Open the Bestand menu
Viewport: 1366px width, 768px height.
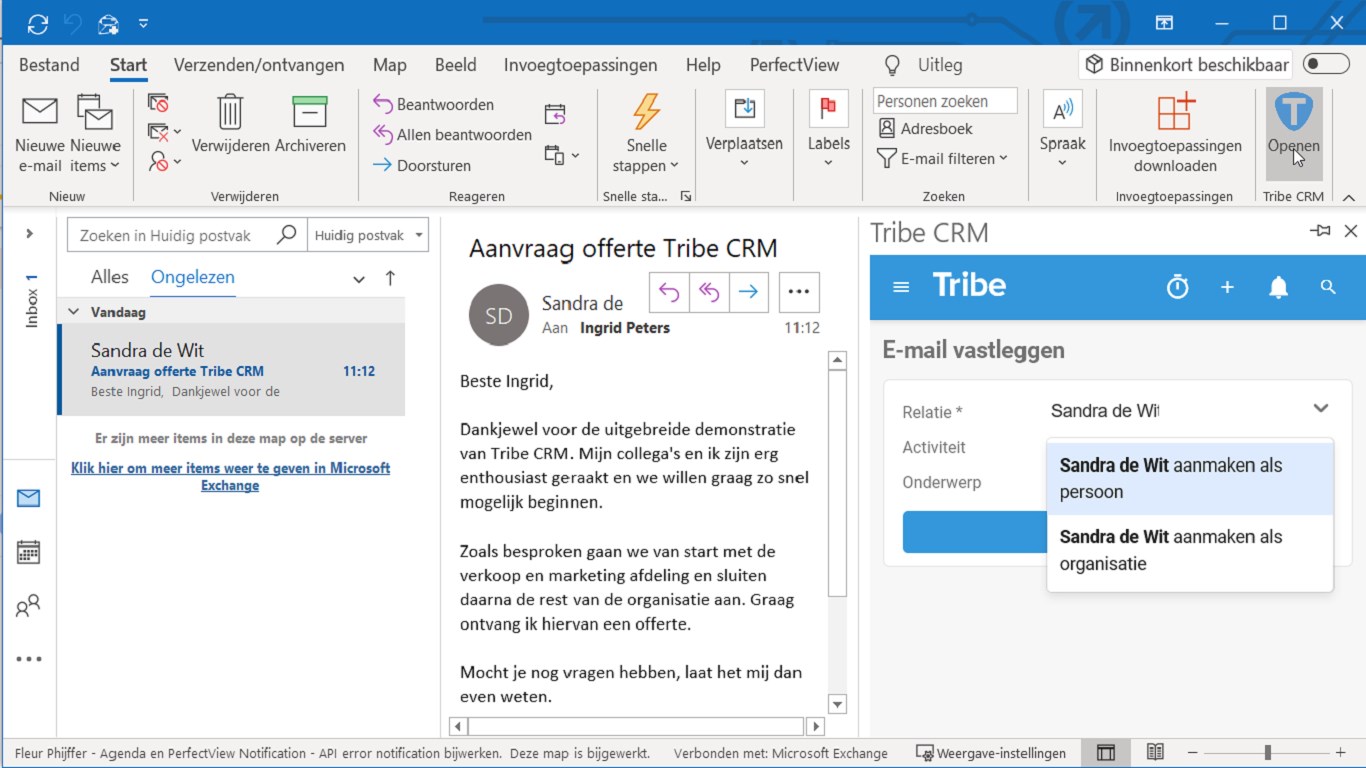click(49, 65)
